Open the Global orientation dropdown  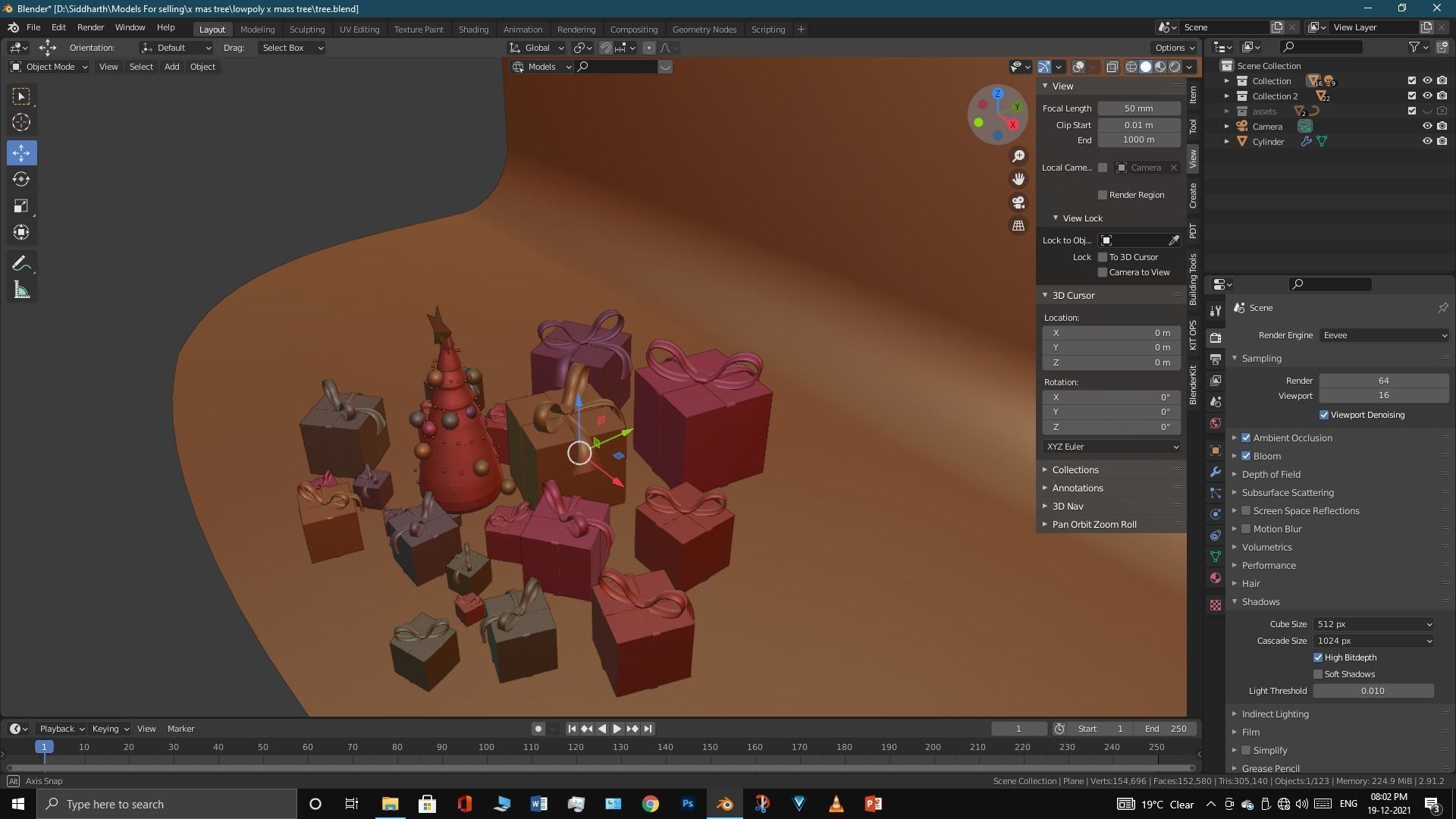click(538, 48)
